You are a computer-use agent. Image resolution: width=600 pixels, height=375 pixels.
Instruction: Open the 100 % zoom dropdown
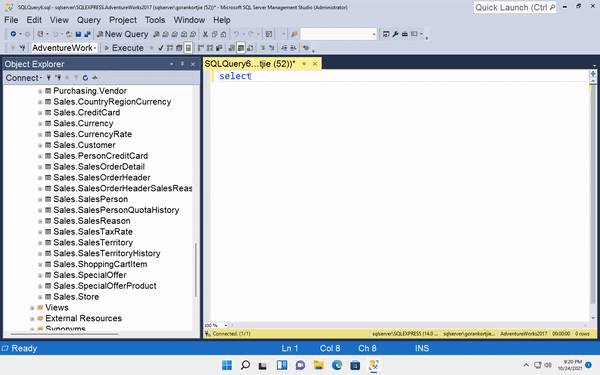226,325
